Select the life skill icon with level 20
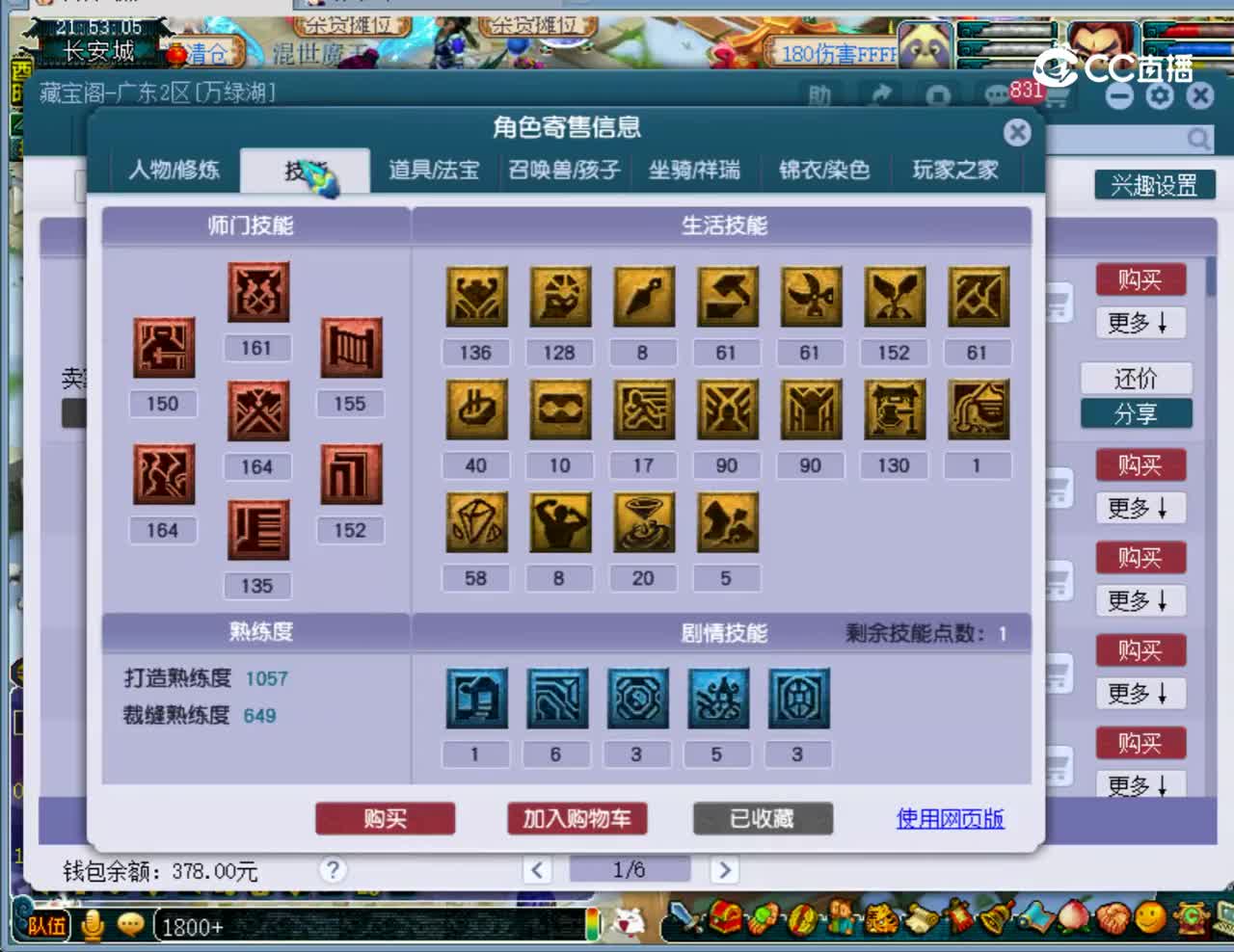 [644, 522]
